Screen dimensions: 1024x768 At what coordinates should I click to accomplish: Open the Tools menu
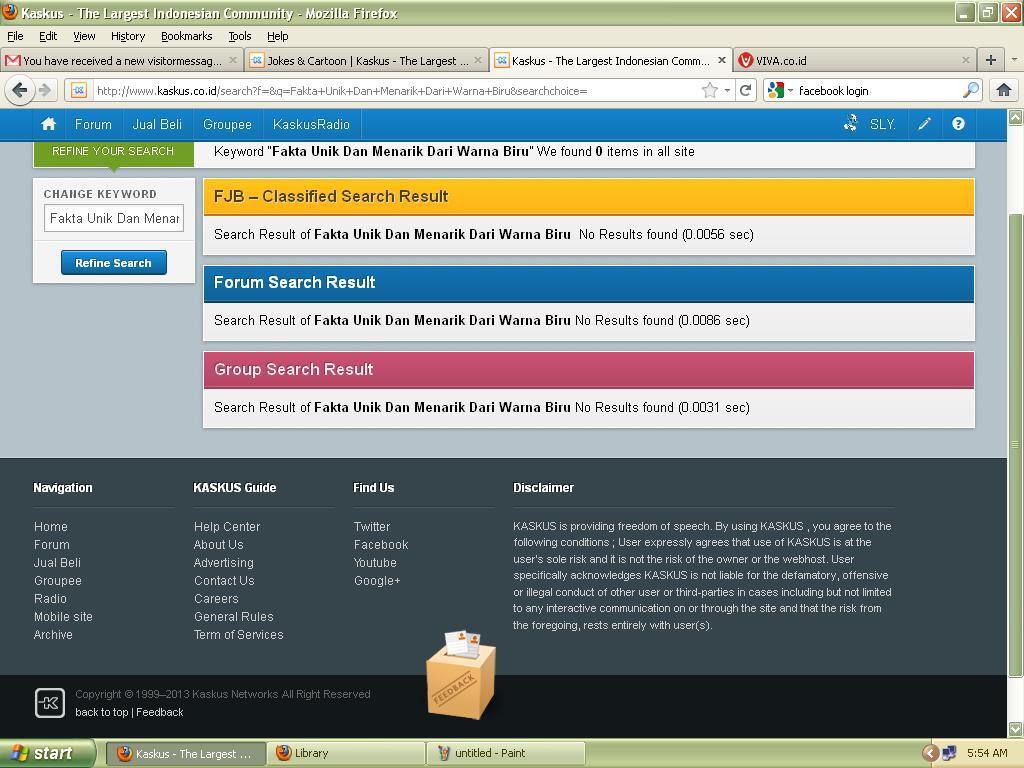tap(240, 36)
